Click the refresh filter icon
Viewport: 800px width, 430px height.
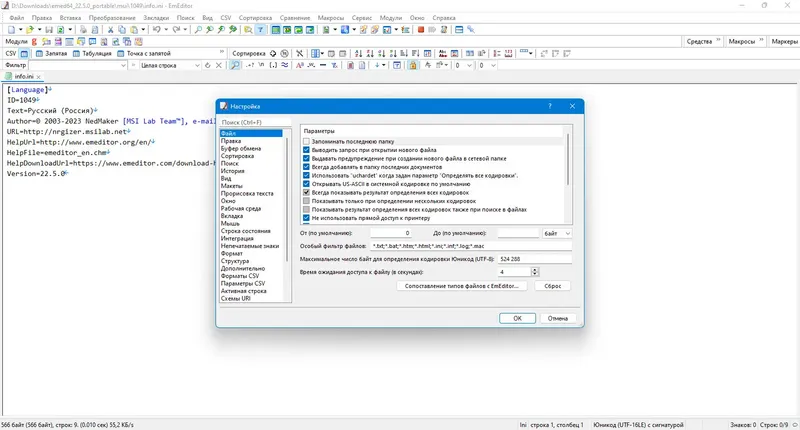(x=208, y=65)
